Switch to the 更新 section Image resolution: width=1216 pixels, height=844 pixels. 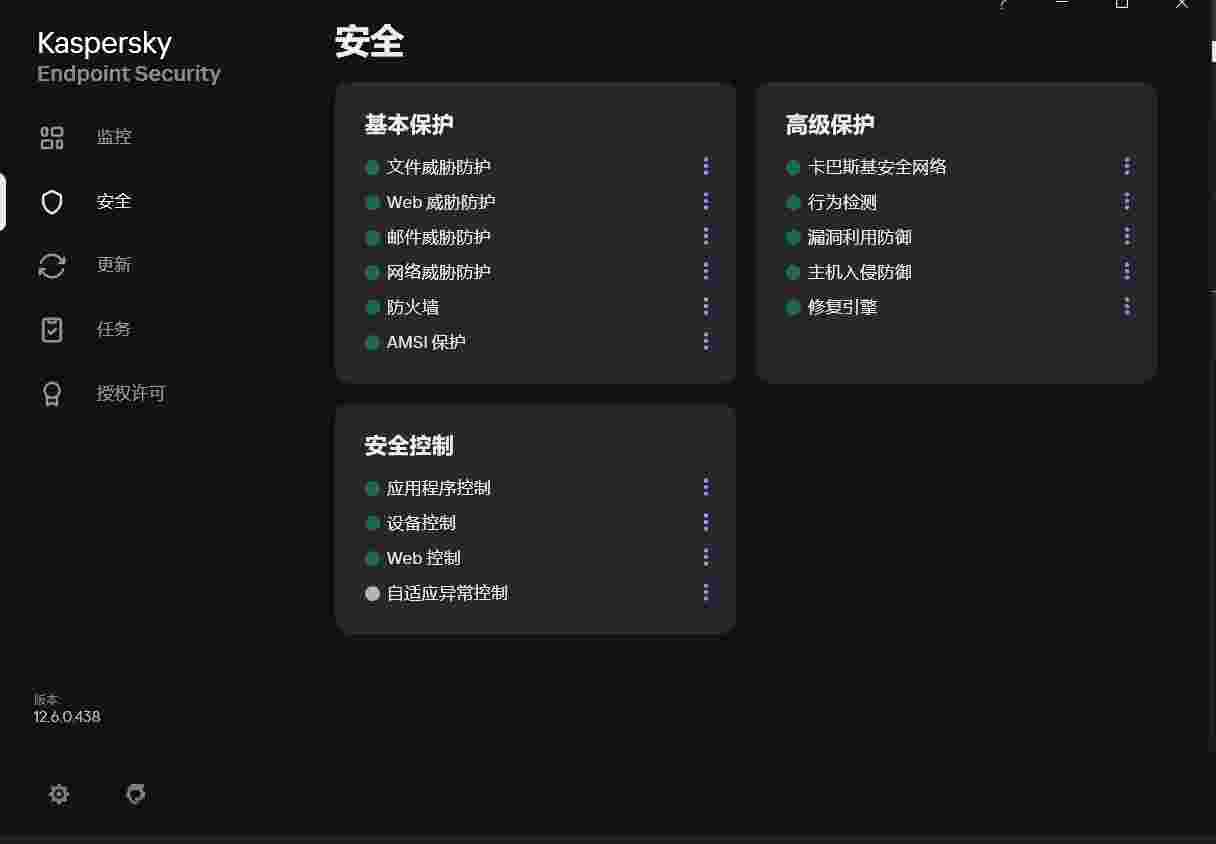113,265
